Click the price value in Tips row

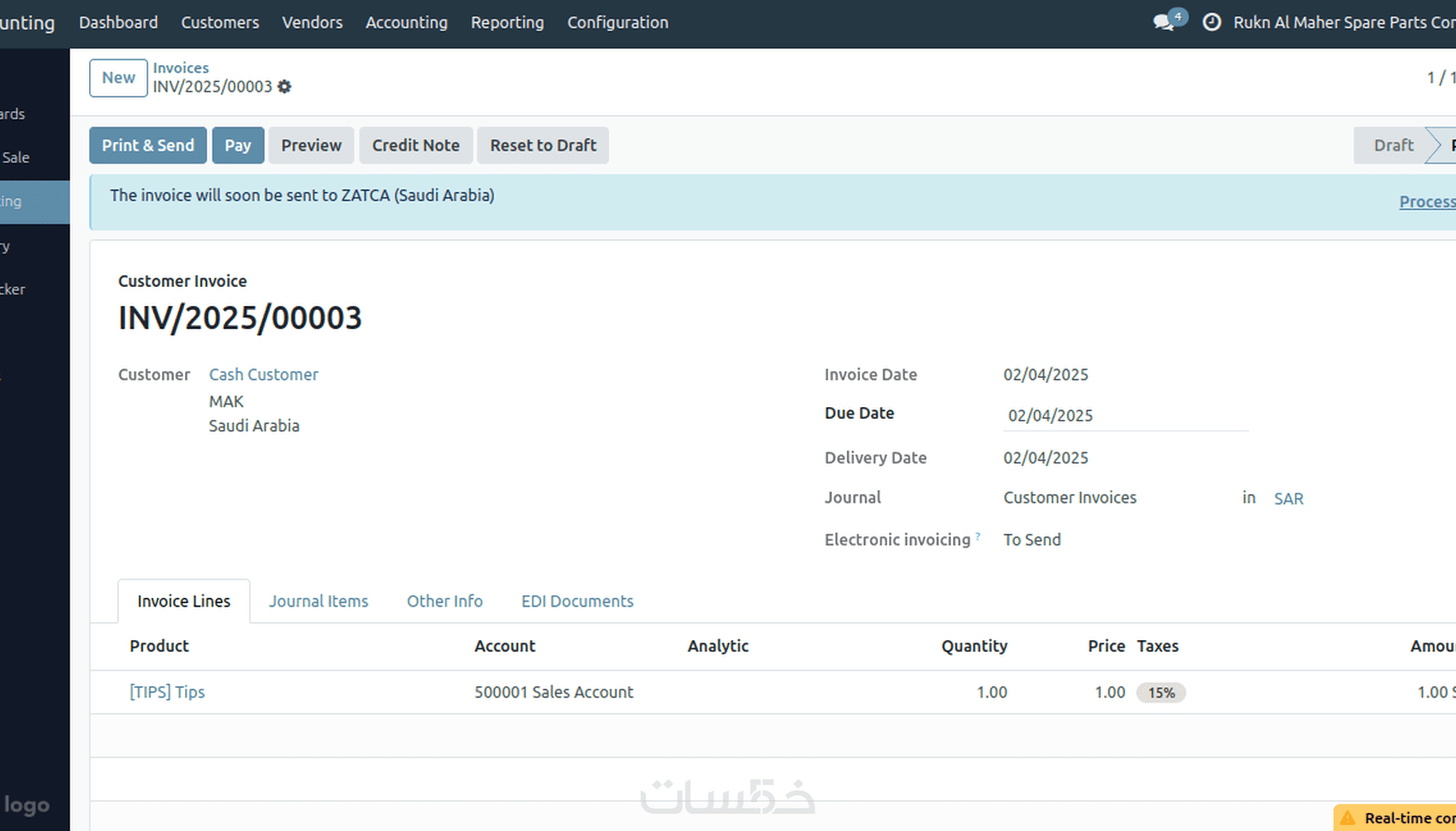[x=1110, y=692]
